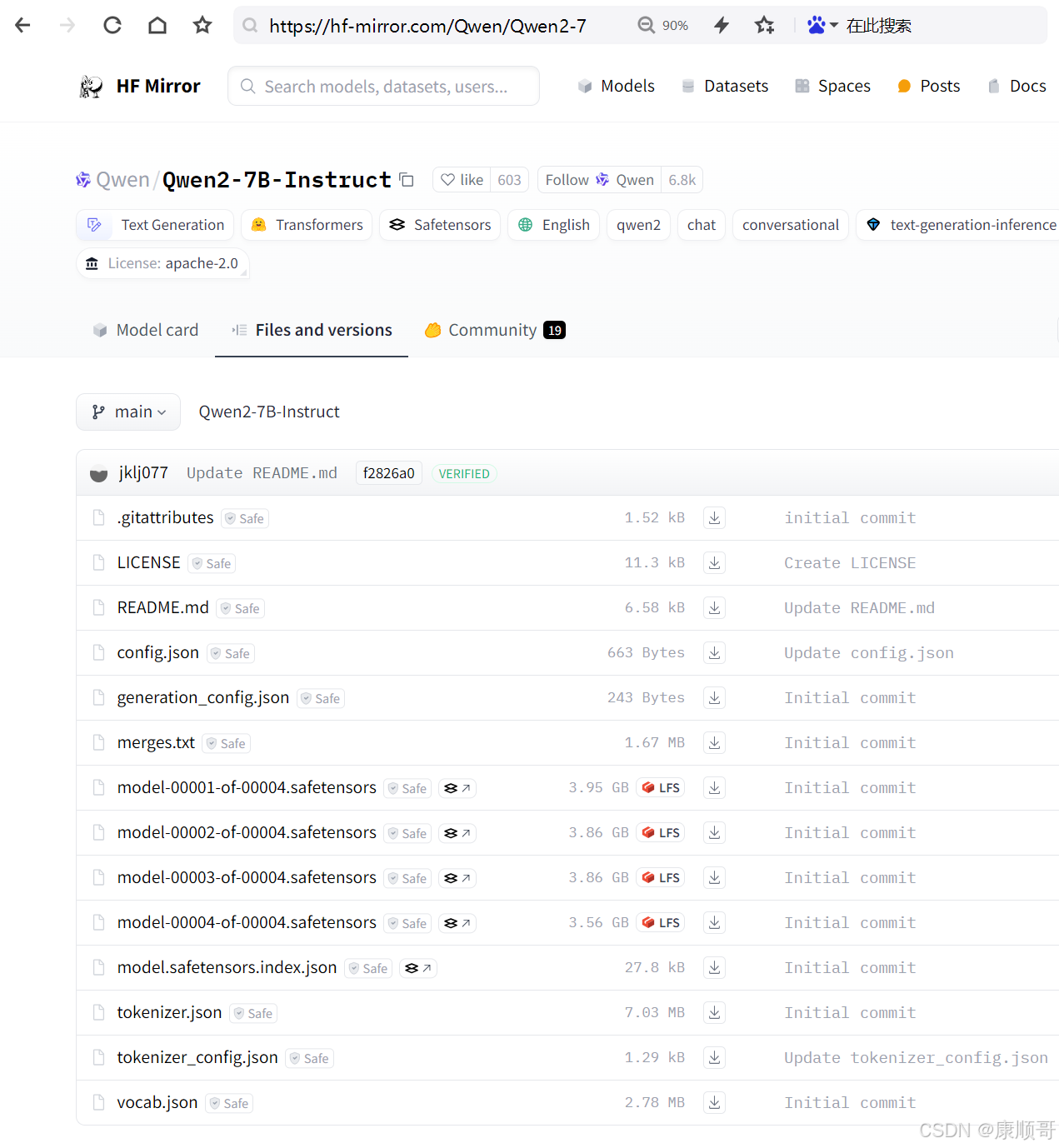Open the Posts menu
Viewport: 1059px width, 1148px height.
click(928, 86)
